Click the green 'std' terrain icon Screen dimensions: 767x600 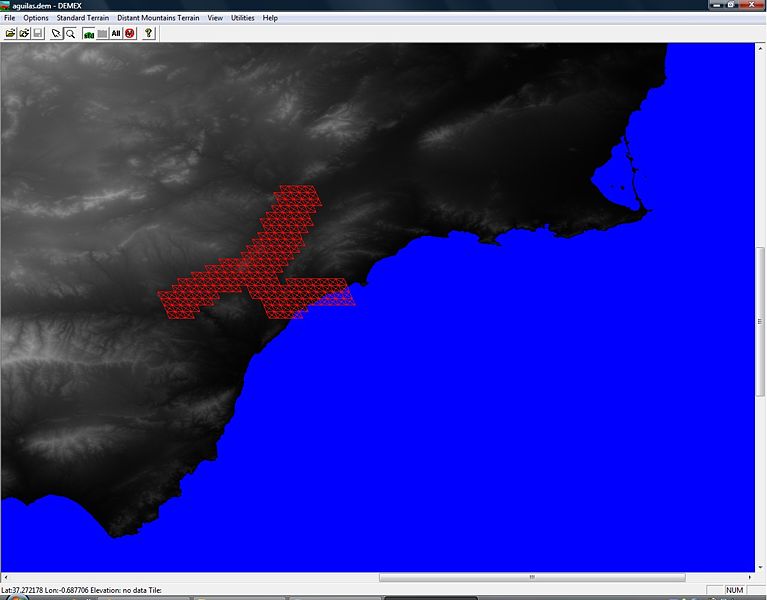coord(88,33)
